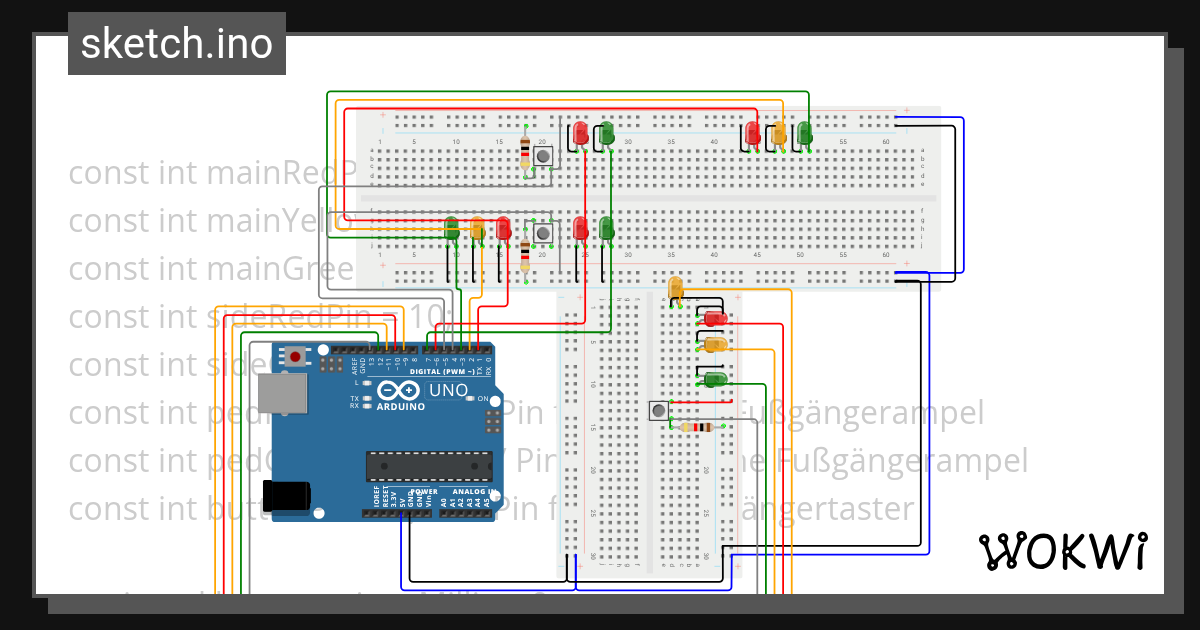The image size is (1200, 630).
Task: Select the red LED on the top breadboard
Action: [x=578, y=133]
